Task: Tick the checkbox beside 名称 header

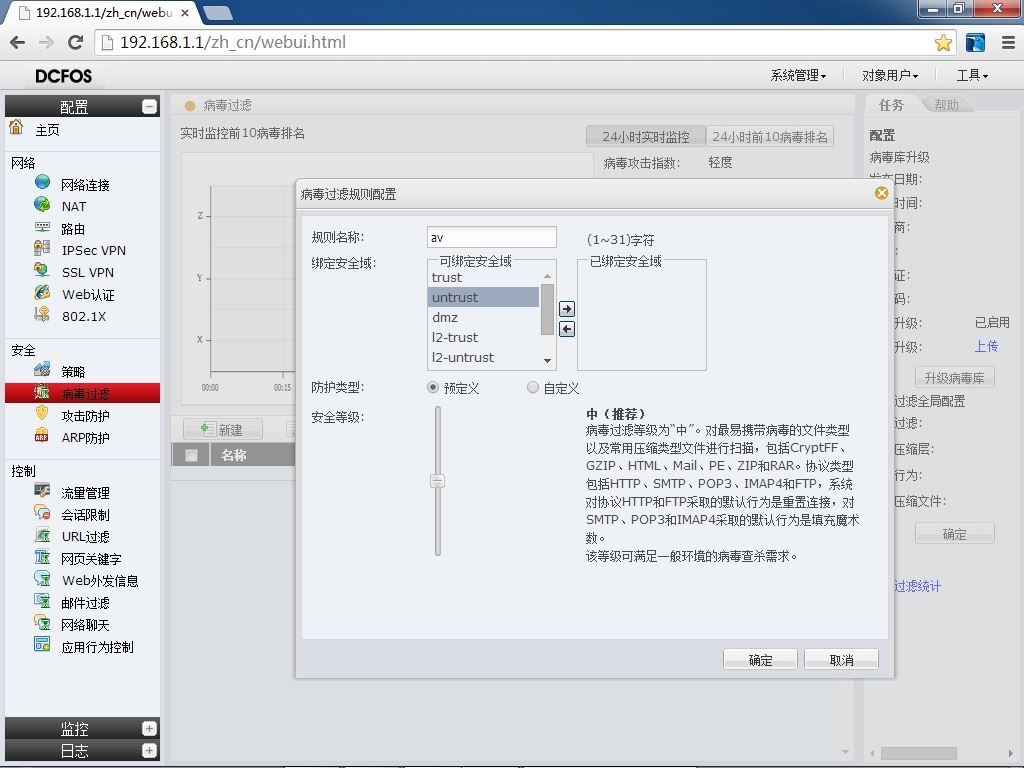Action: coord(191,455)
